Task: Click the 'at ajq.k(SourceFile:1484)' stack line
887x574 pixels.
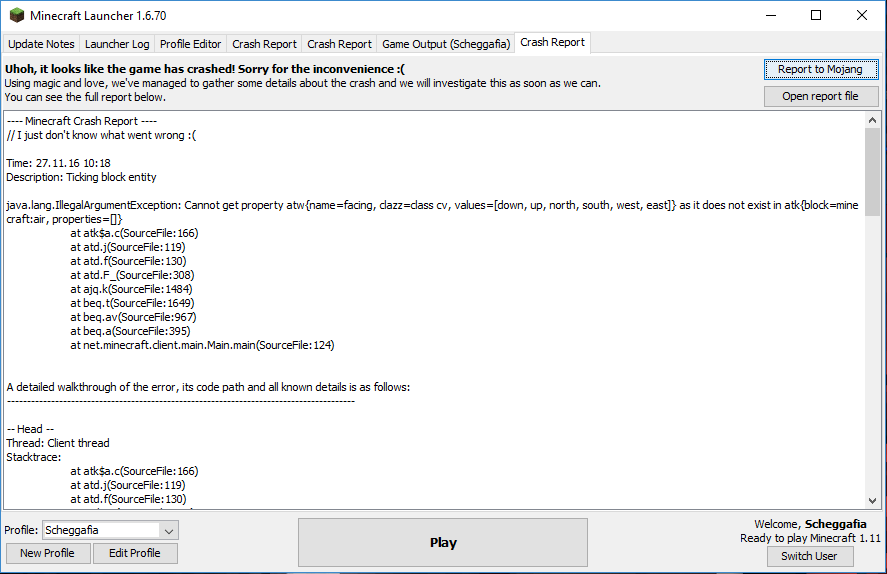Action: tap(131, 289)
